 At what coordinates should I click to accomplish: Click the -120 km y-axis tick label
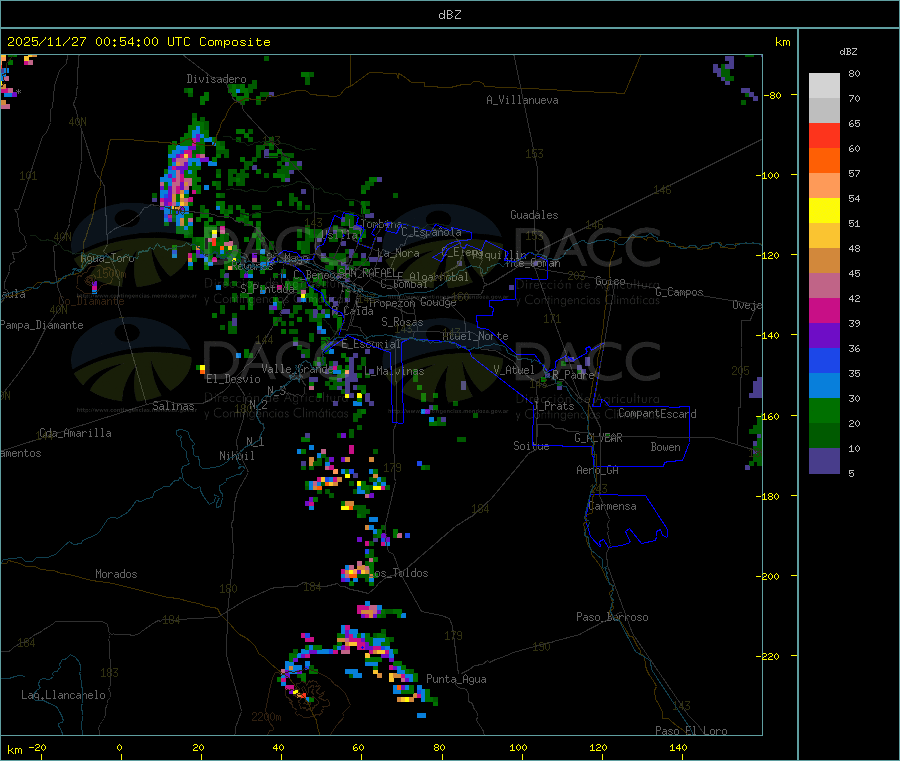[x=767, y=255]
